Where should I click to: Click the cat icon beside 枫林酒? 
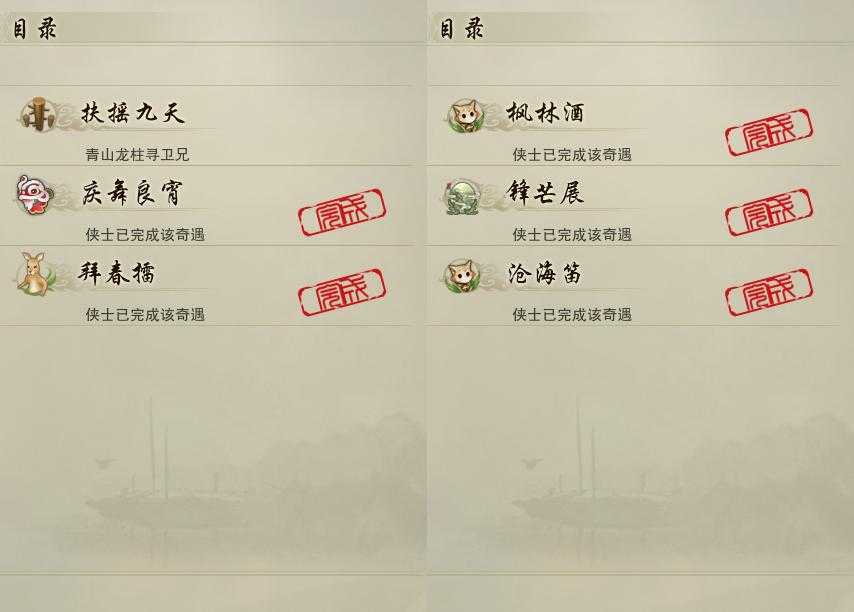pyautogui.click(x=466, y=116)
